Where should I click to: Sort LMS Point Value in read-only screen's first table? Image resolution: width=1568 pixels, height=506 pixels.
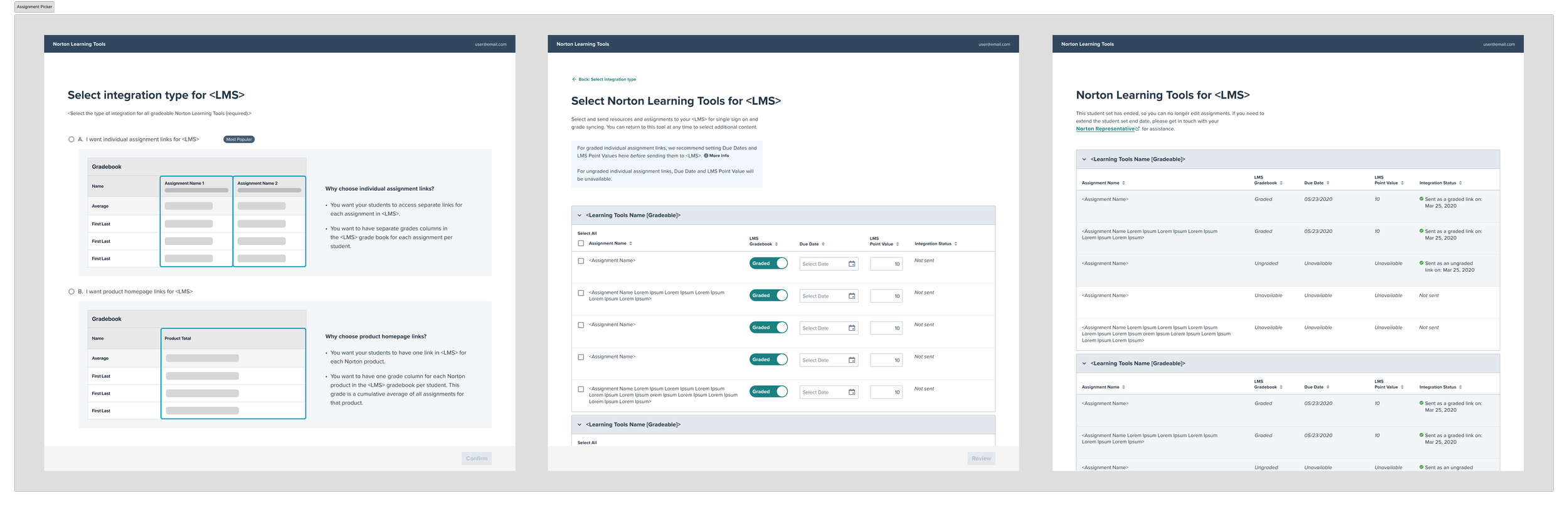1402,183
